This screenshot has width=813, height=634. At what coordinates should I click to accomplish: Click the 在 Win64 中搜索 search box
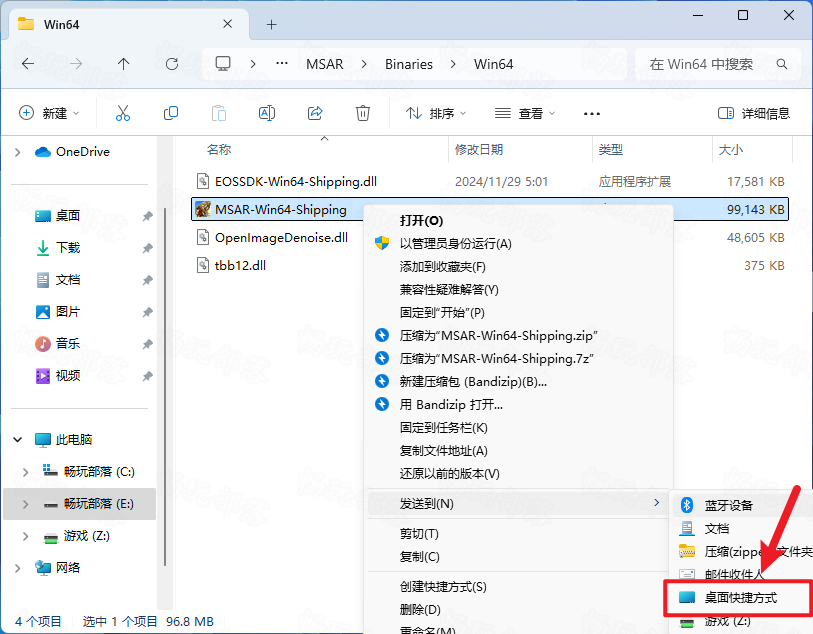(x=719, y=64)
